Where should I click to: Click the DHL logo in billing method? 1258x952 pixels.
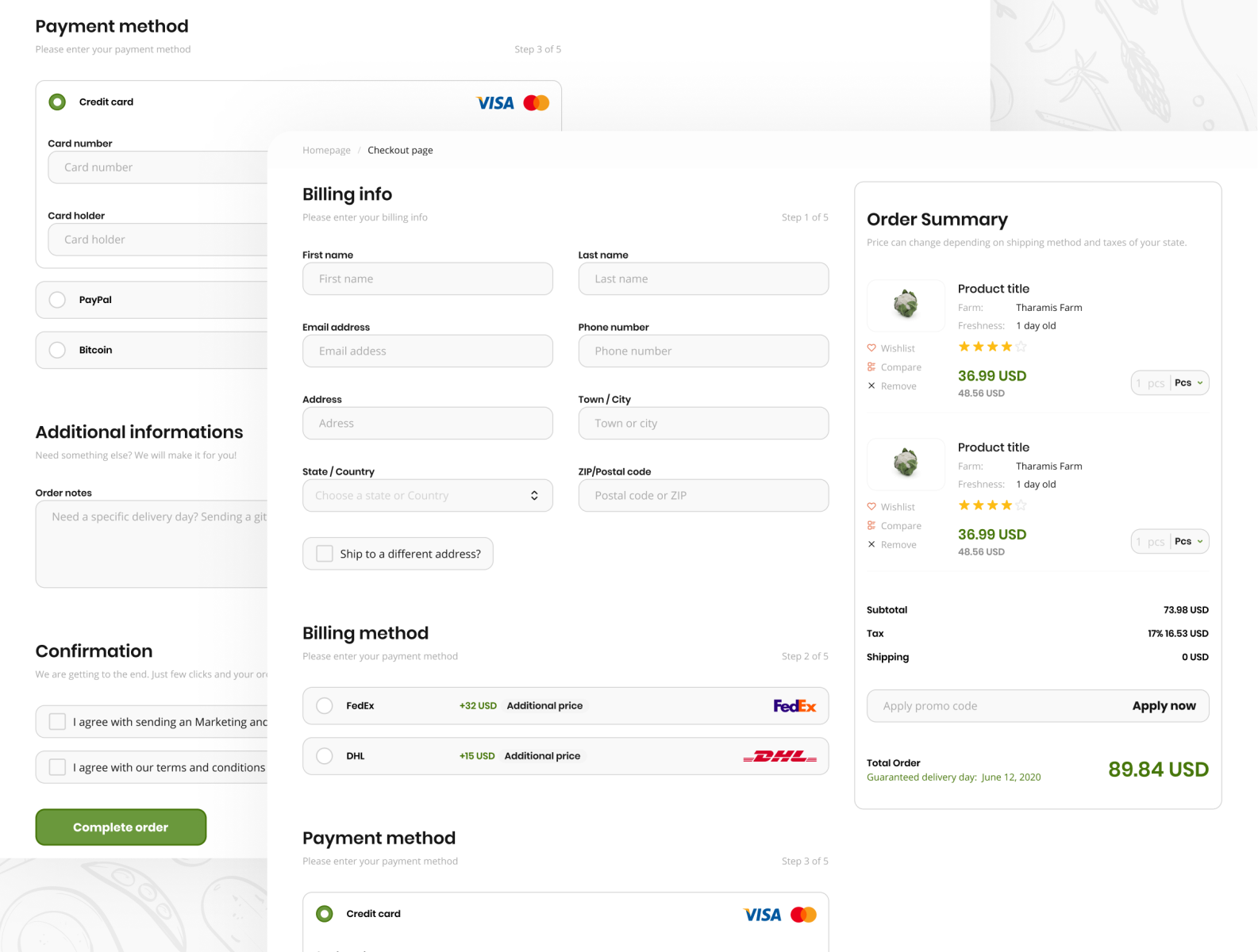click(x=779, y=756)
